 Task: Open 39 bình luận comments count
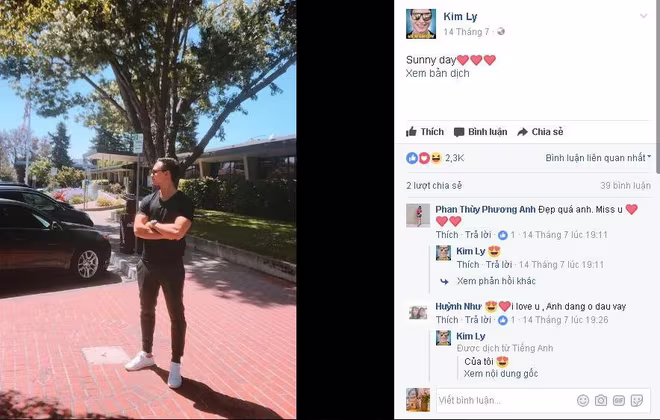pyautogui.click(x=625, y=186)
